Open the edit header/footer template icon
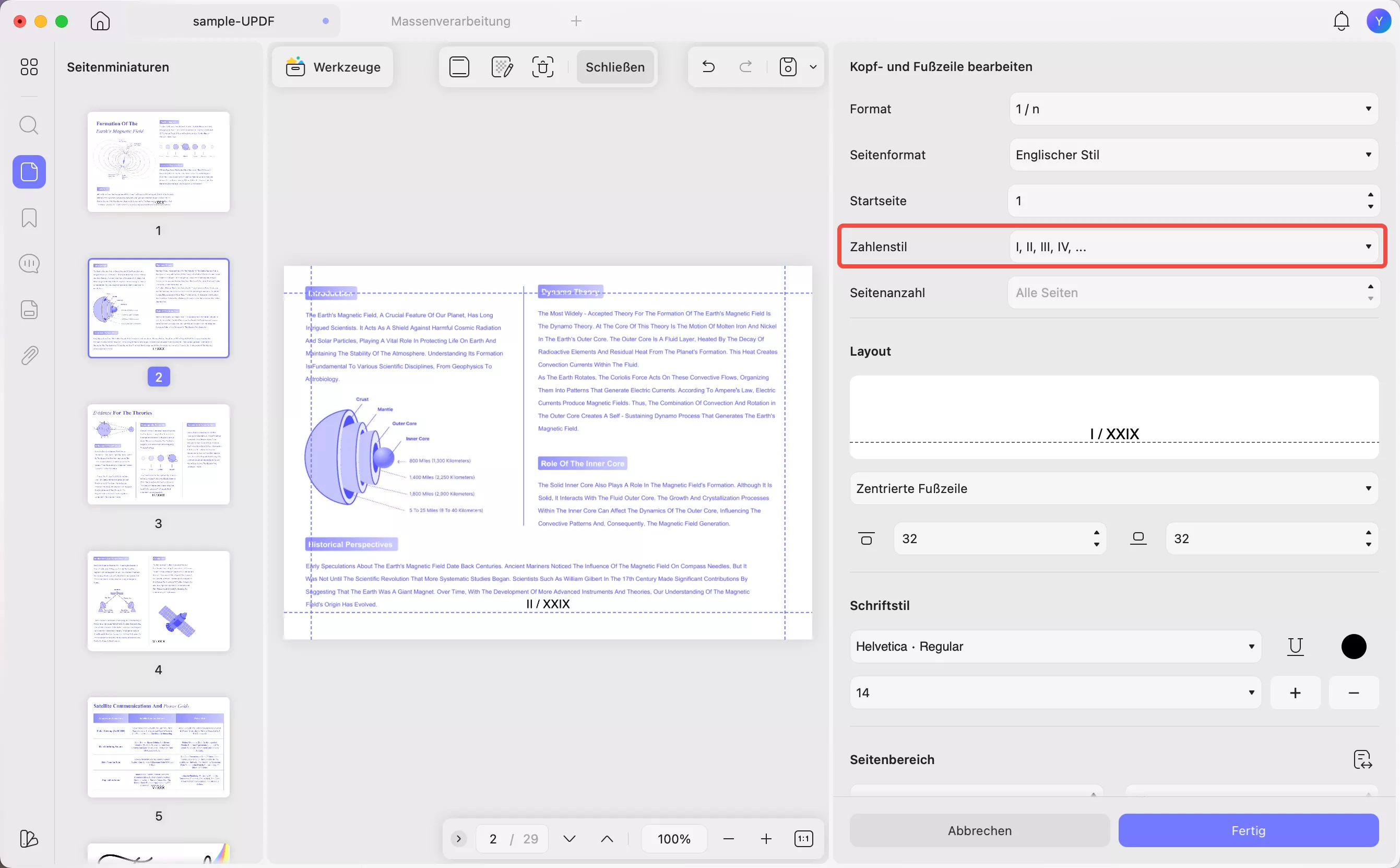The image size is (1400, 868). [502, 67]
